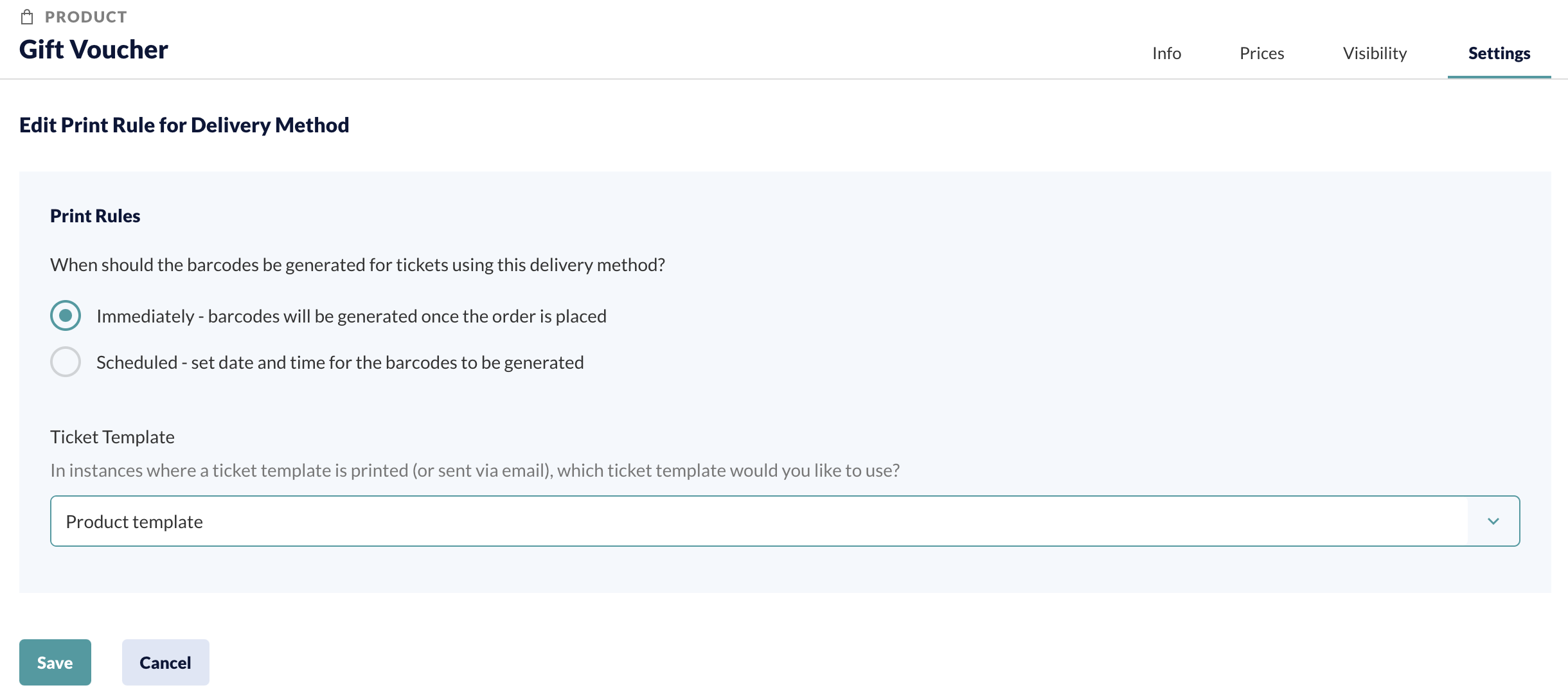
Task: Open the Prices tab
Action: tap(1261, 53)
